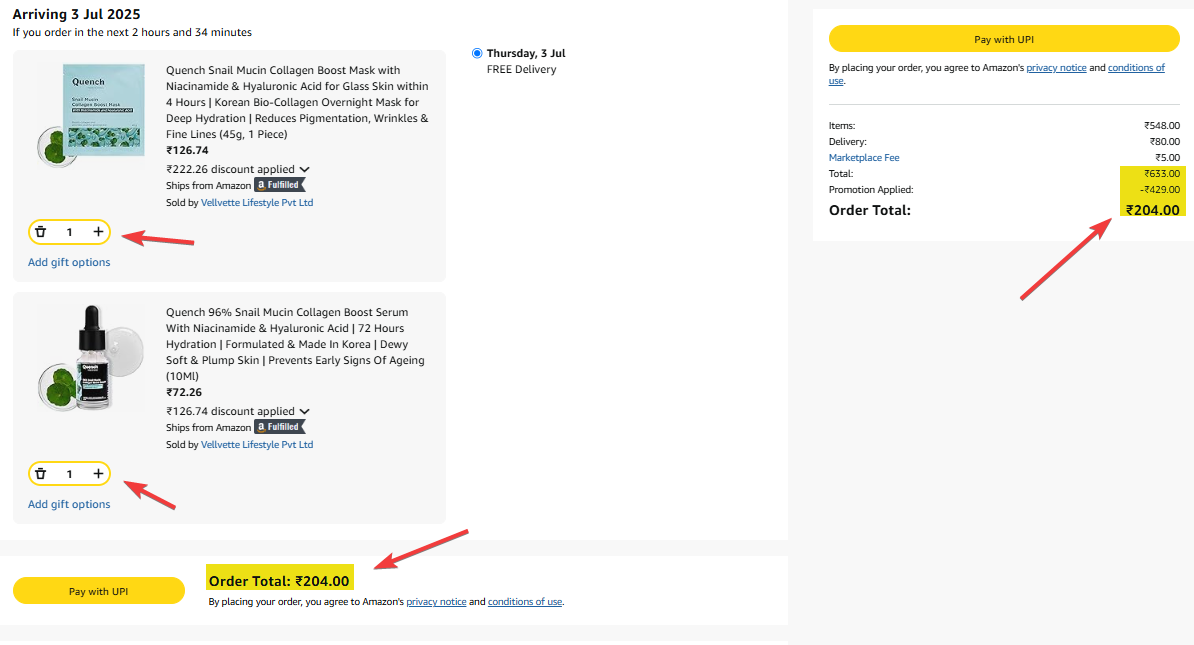The width and height of the screenshot is (1194, 645).
Task: Open conditions of use link at page bottom
Action: click(525, 602)
